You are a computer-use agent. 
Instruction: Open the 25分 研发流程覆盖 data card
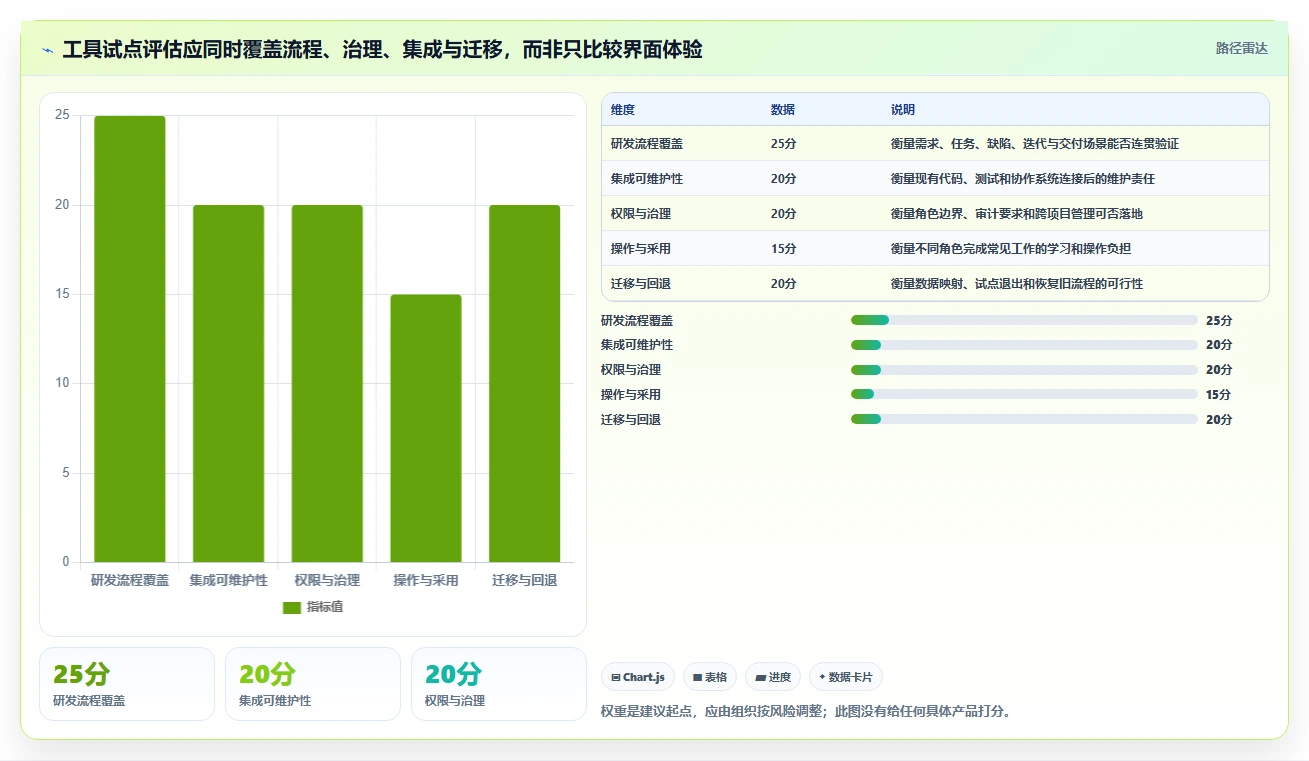click(127, 684)
